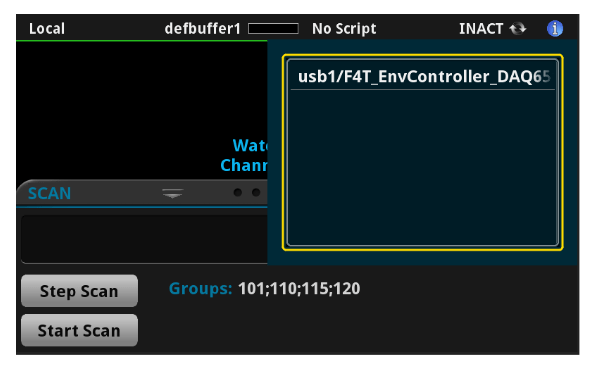The height and width of the screenshot is (367, 594).
Task: Click the Groups label
Action: tap(200, 289)
